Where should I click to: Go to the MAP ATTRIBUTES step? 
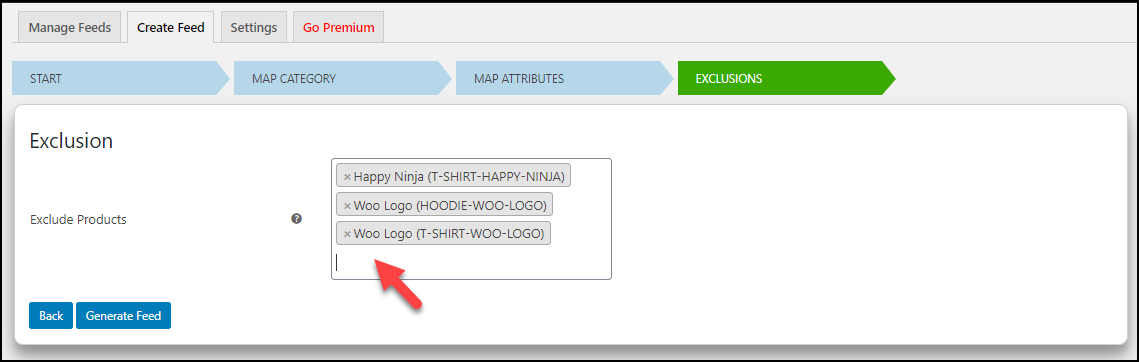pos(564,79)
